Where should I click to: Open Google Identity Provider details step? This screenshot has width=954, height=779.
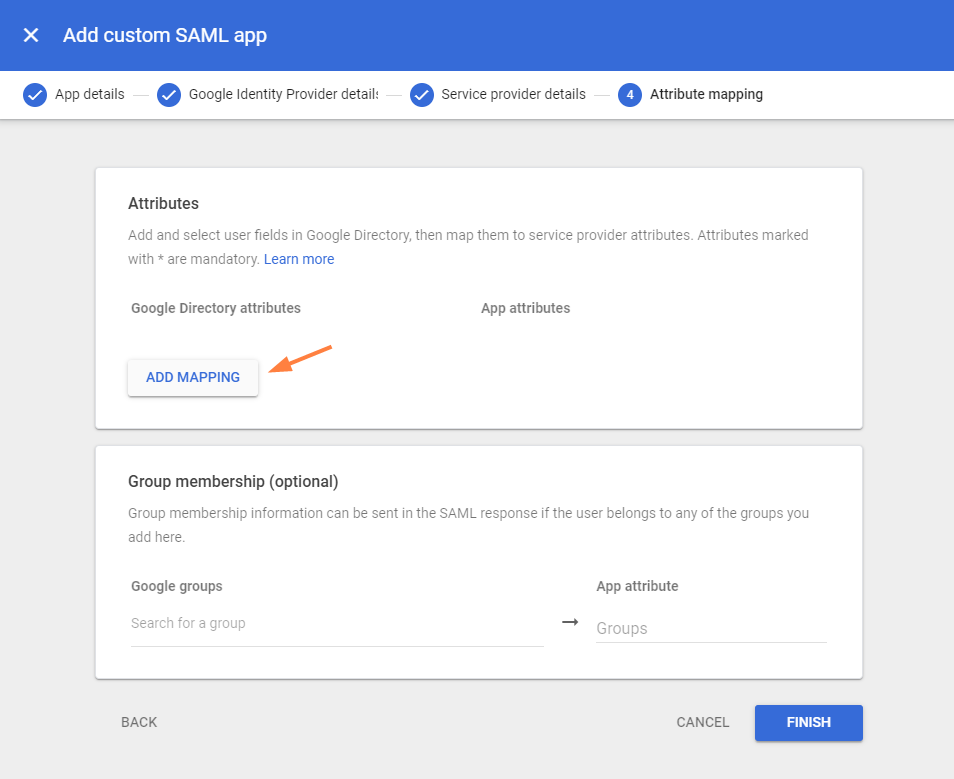(283, 95)
